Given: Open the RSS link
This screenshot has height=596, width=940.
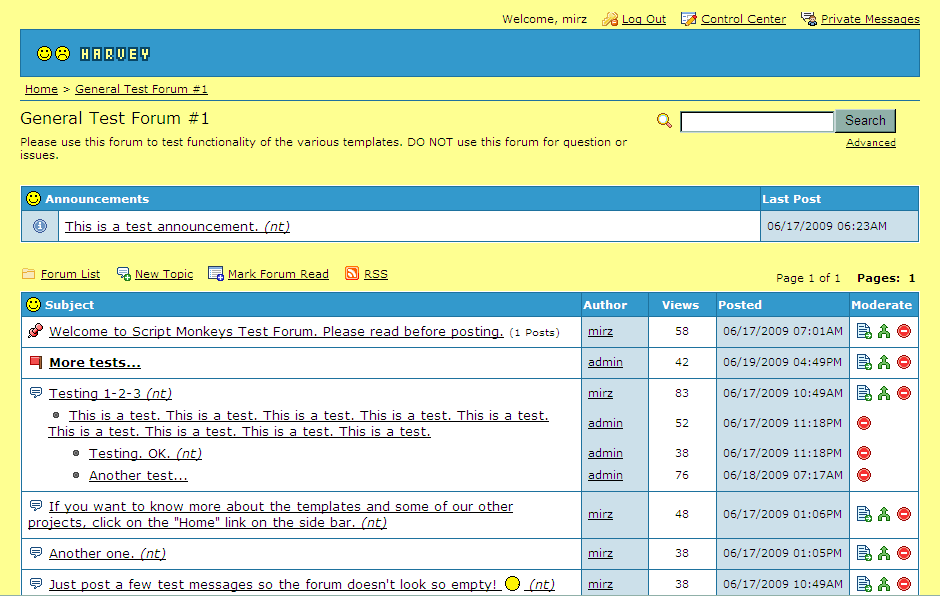Looking at the screenshot, I should click(375, 274).
